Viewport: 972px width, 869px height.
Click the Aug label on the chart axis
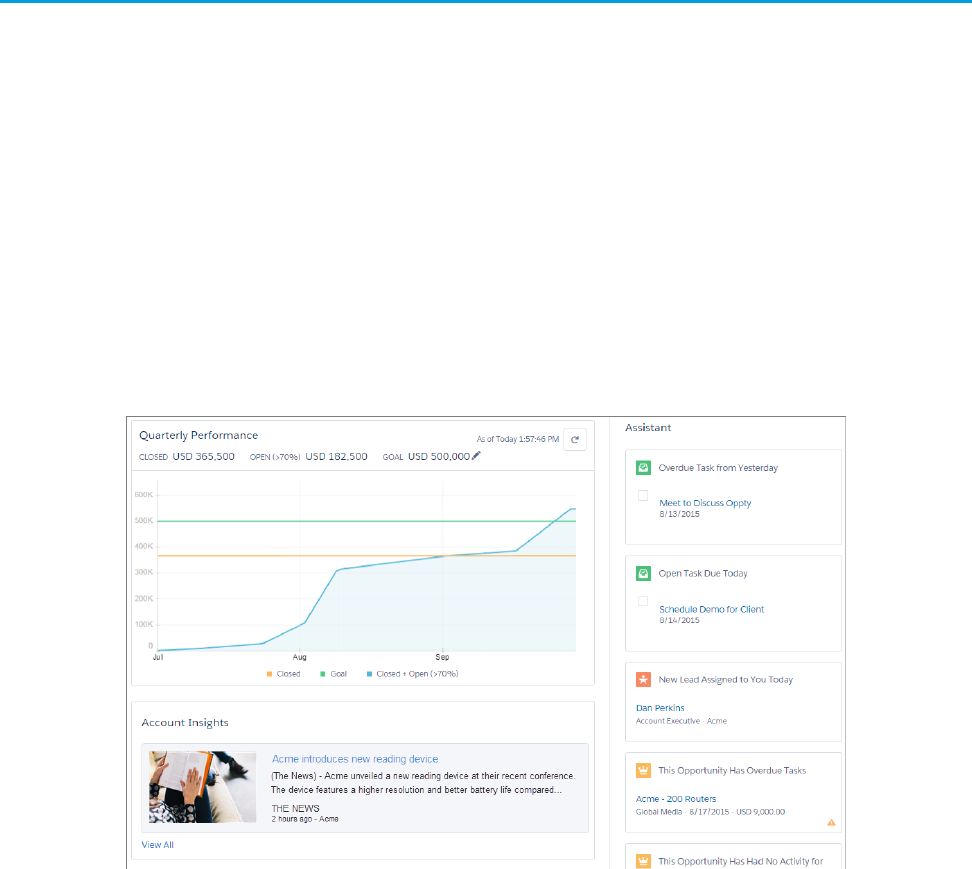point(299,657)
